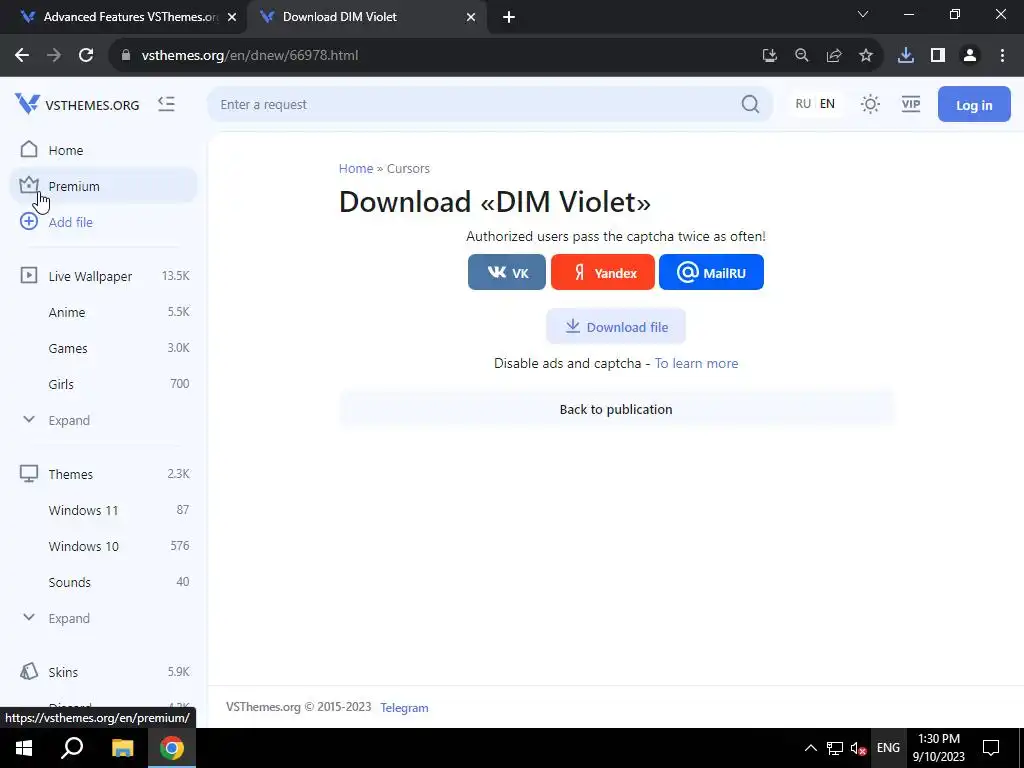Screen dimensions: 1024x768
Task: Open the Themes category
Action: pos(103,474)
